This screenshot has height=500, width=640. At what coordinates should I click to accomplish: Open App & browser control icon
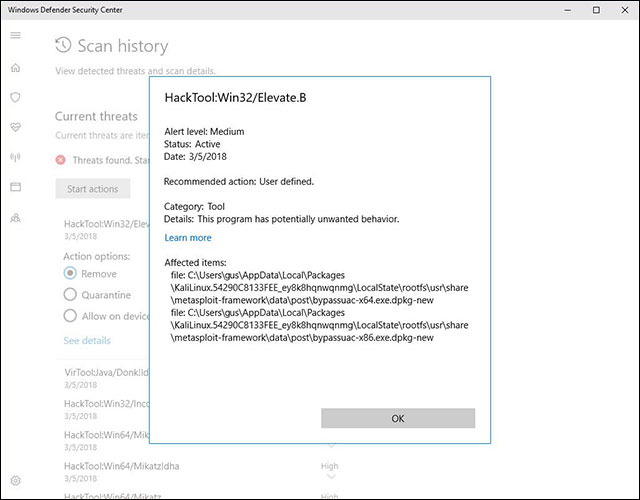(x=16, y=187)
